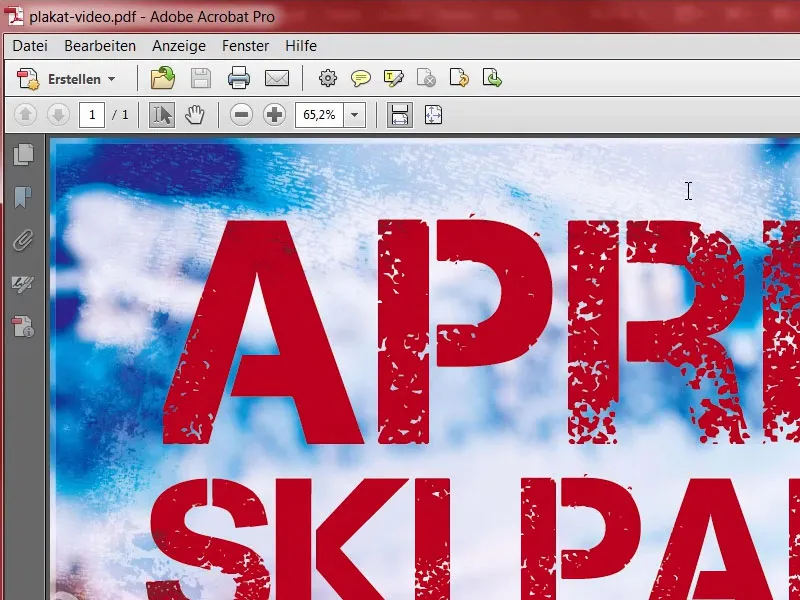This screenshot has height=600, width=800.
Task: Click the Adobe Acrobat title bar icon
Action: tap(14, 16)
